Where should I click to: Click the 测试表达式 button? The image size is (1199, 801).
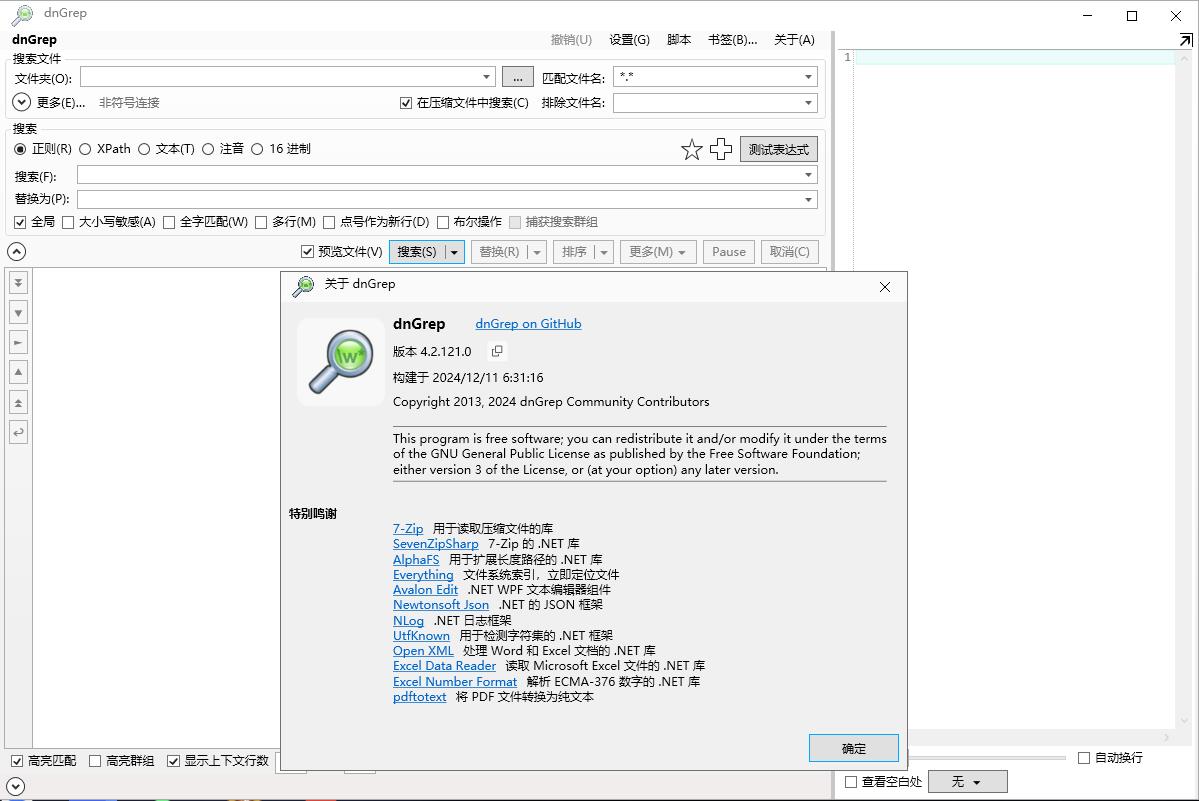pyautogui.click(x=778, y=149)
